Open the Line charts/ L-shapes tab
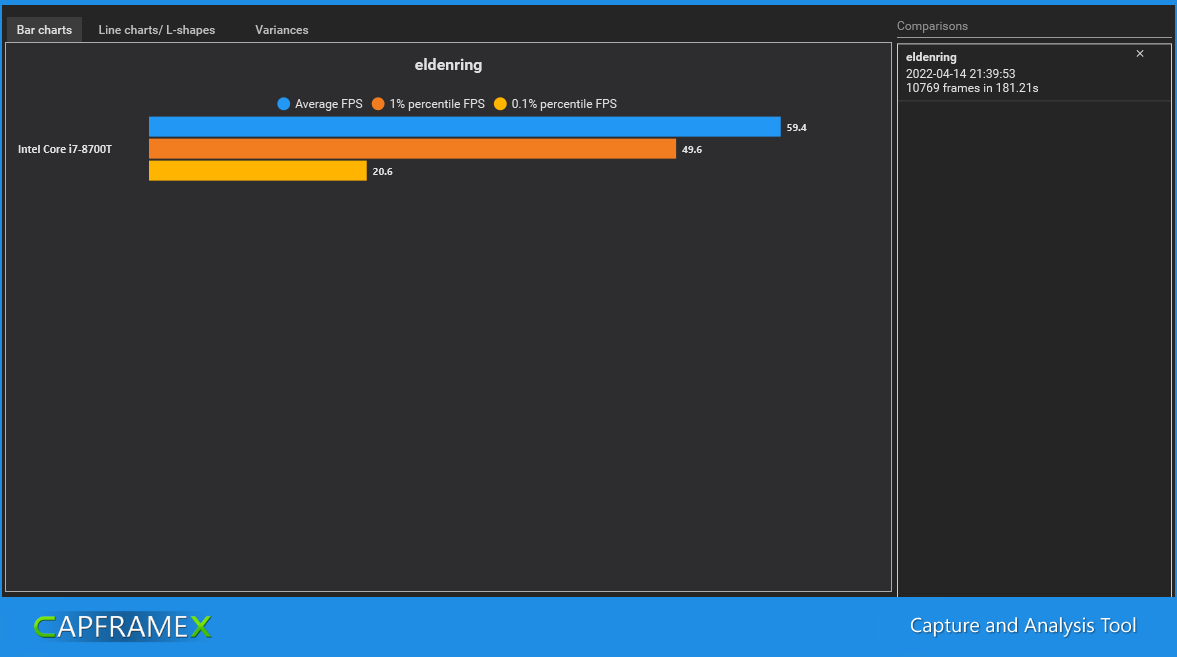Image resolution: width=1177 pixels, height=657 pixels. coord(156,30)
